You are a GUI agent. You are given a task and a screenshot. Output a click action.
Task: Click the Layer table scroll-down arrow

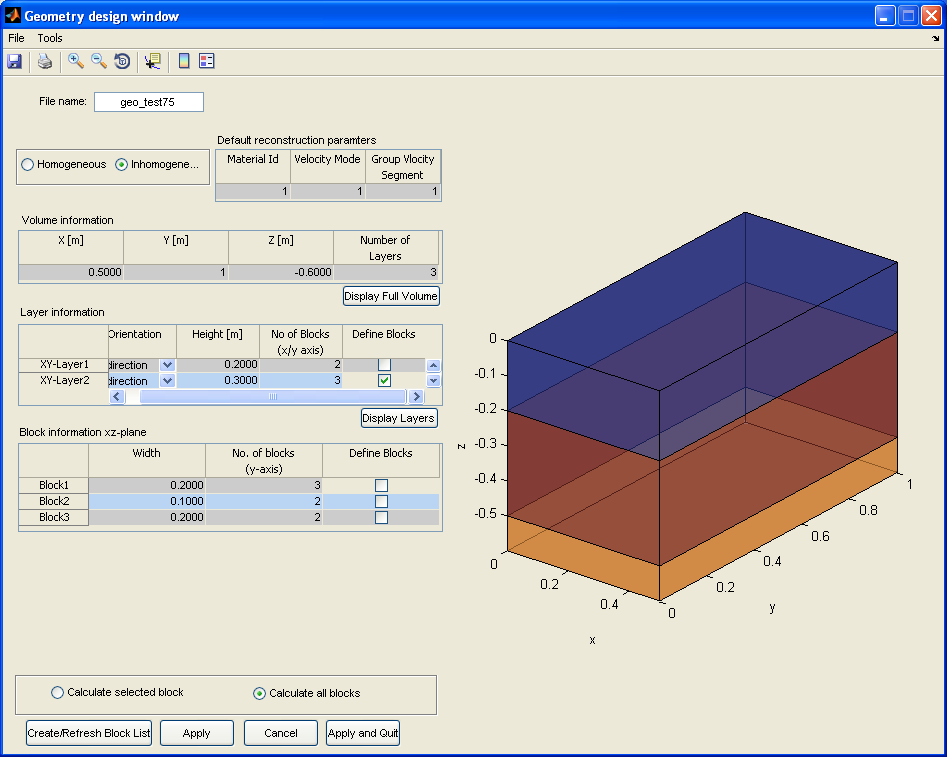433,381
